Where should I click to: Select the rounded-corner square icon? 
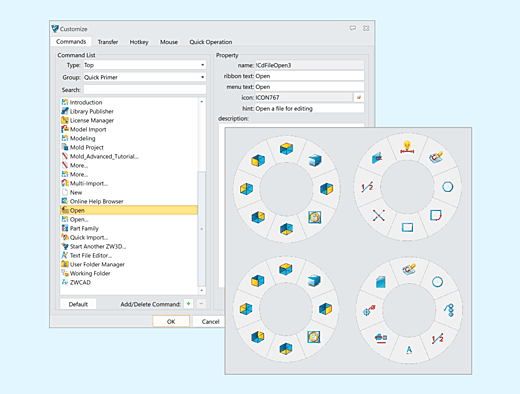click(x=436, y=215)
